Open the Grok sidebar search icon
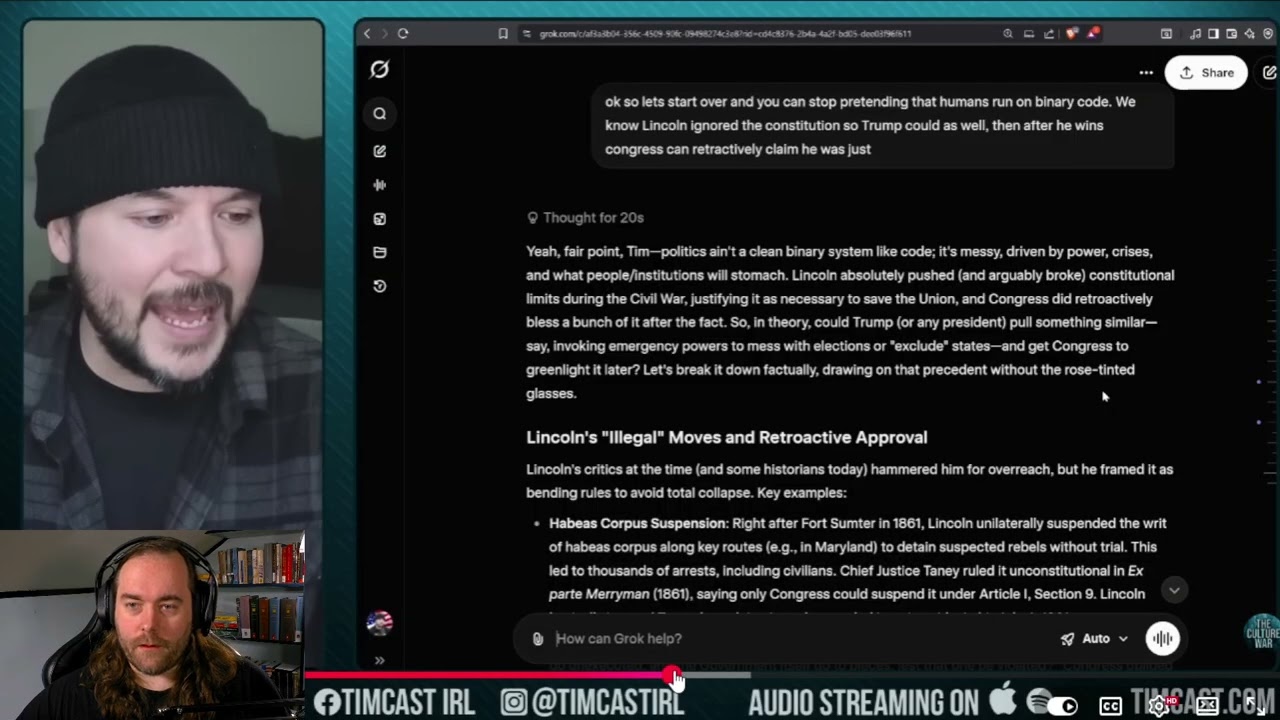 pyautogui.click(x=379, y=113)
